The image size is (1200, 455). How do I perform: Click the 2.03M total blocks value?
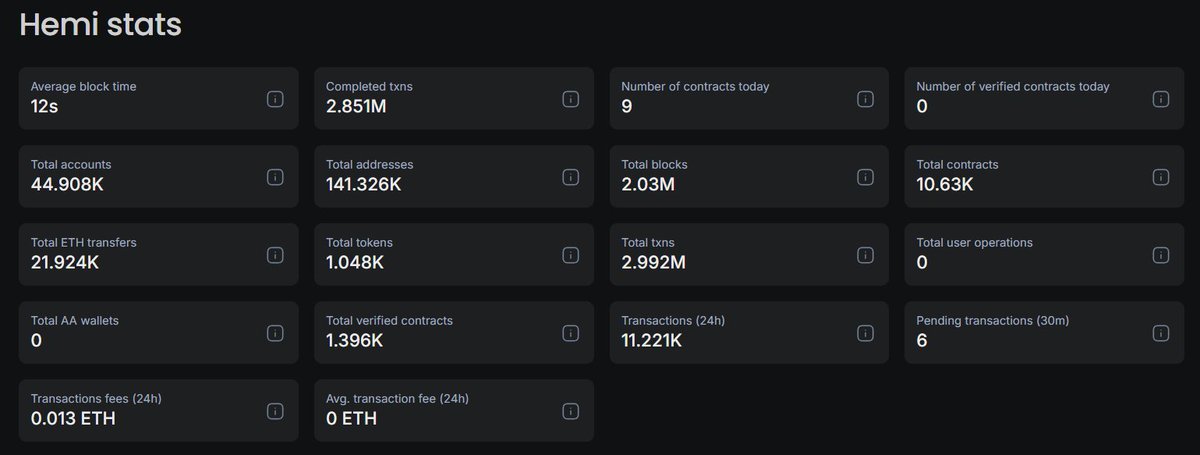click(647, 184)
